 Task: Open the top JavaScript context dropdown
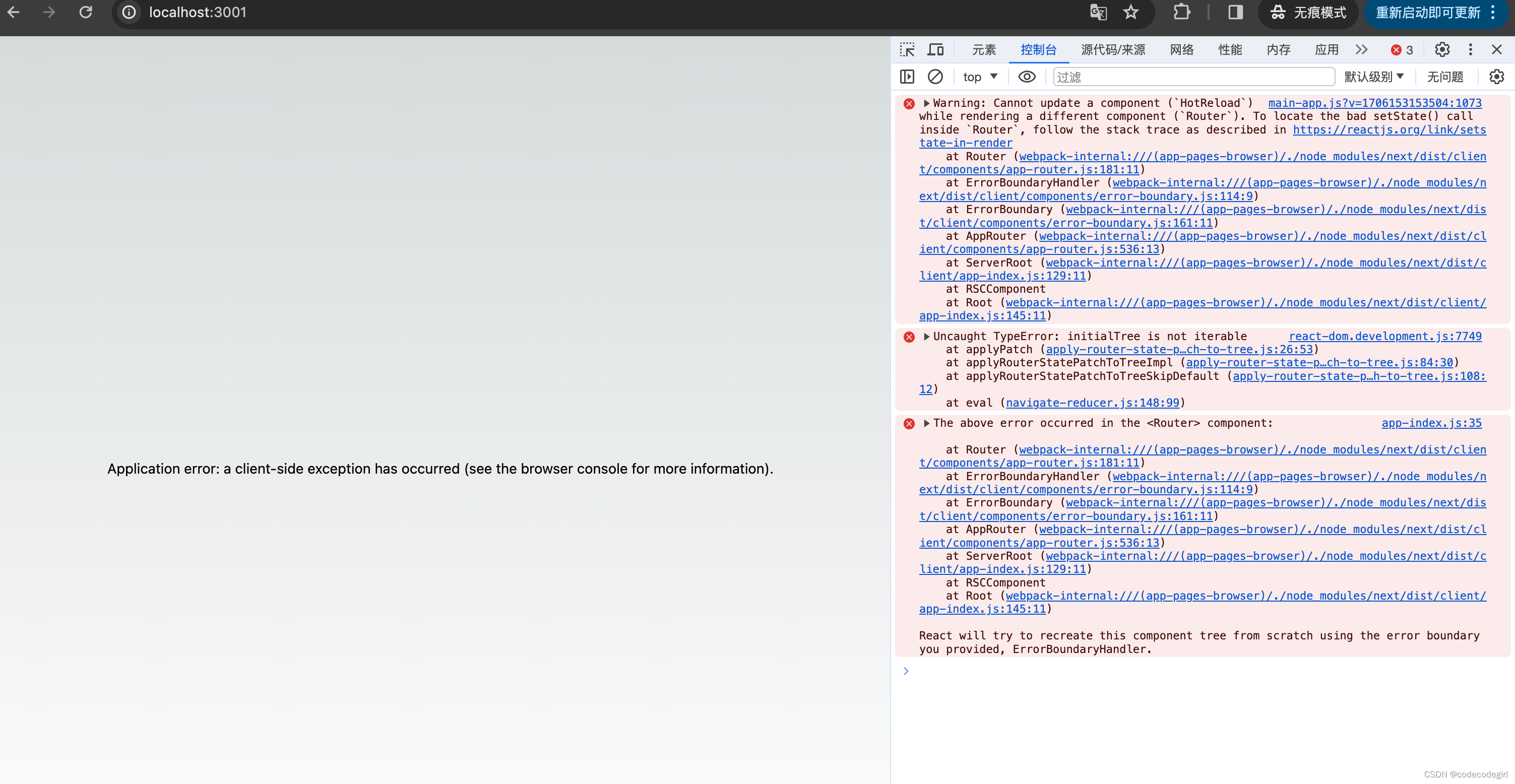point(980,77)
